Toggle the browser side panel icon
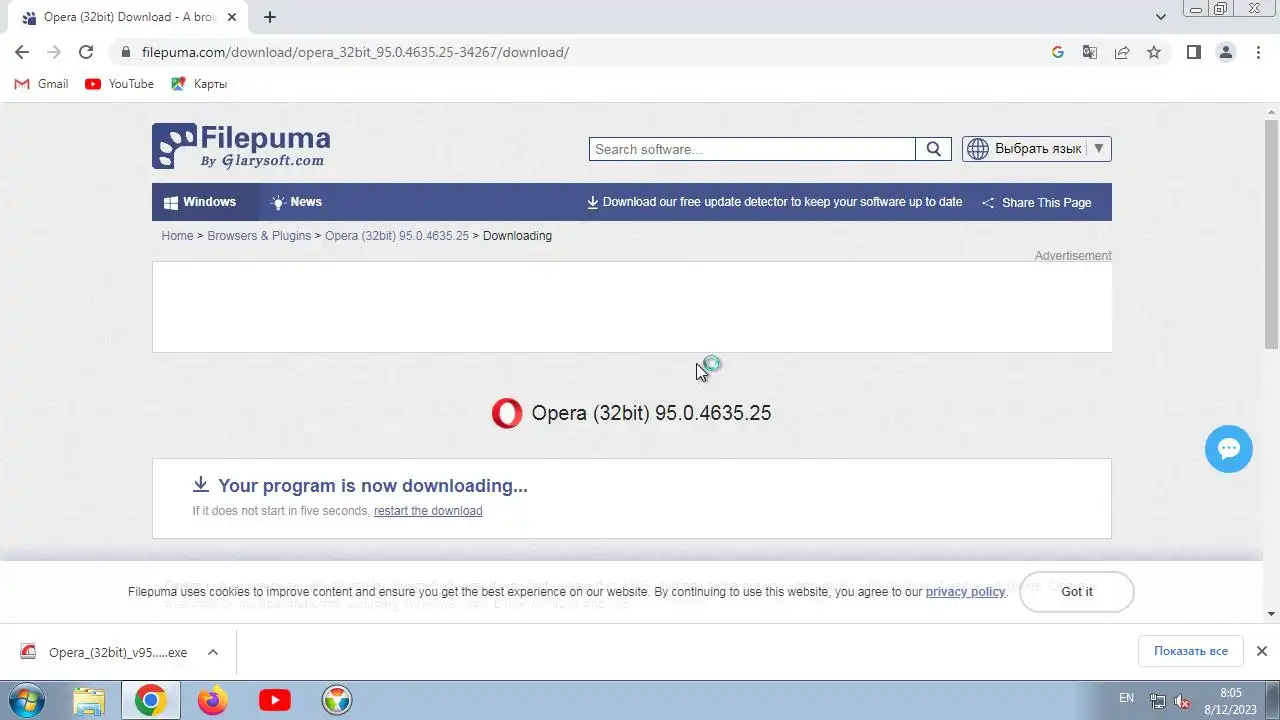The height and width of the screenshot is (720, 1280). coord(1193,52)
